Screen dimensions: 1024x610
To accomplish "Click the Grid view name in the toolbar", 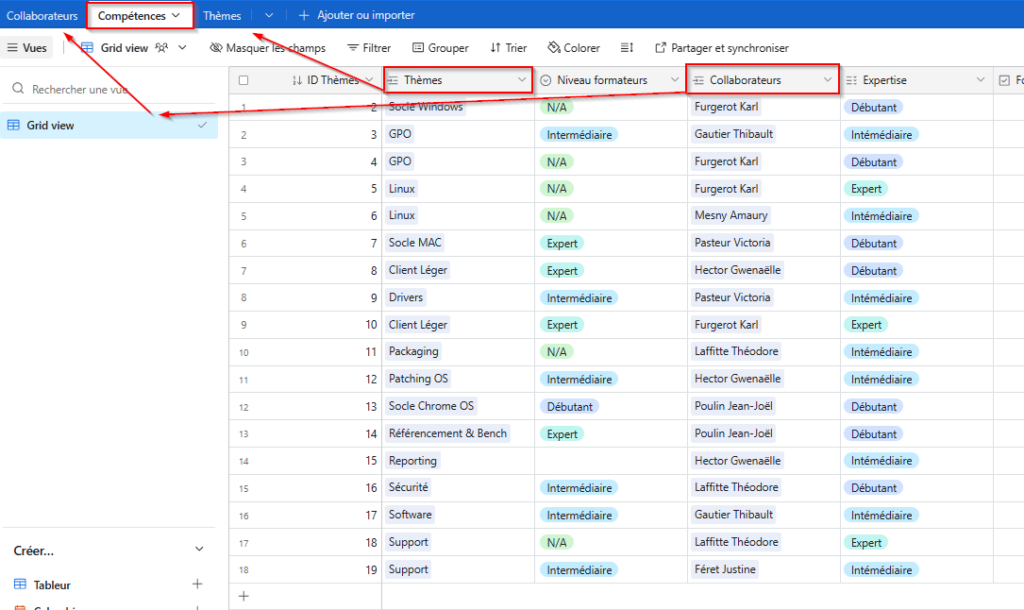I will pos(124,48).
